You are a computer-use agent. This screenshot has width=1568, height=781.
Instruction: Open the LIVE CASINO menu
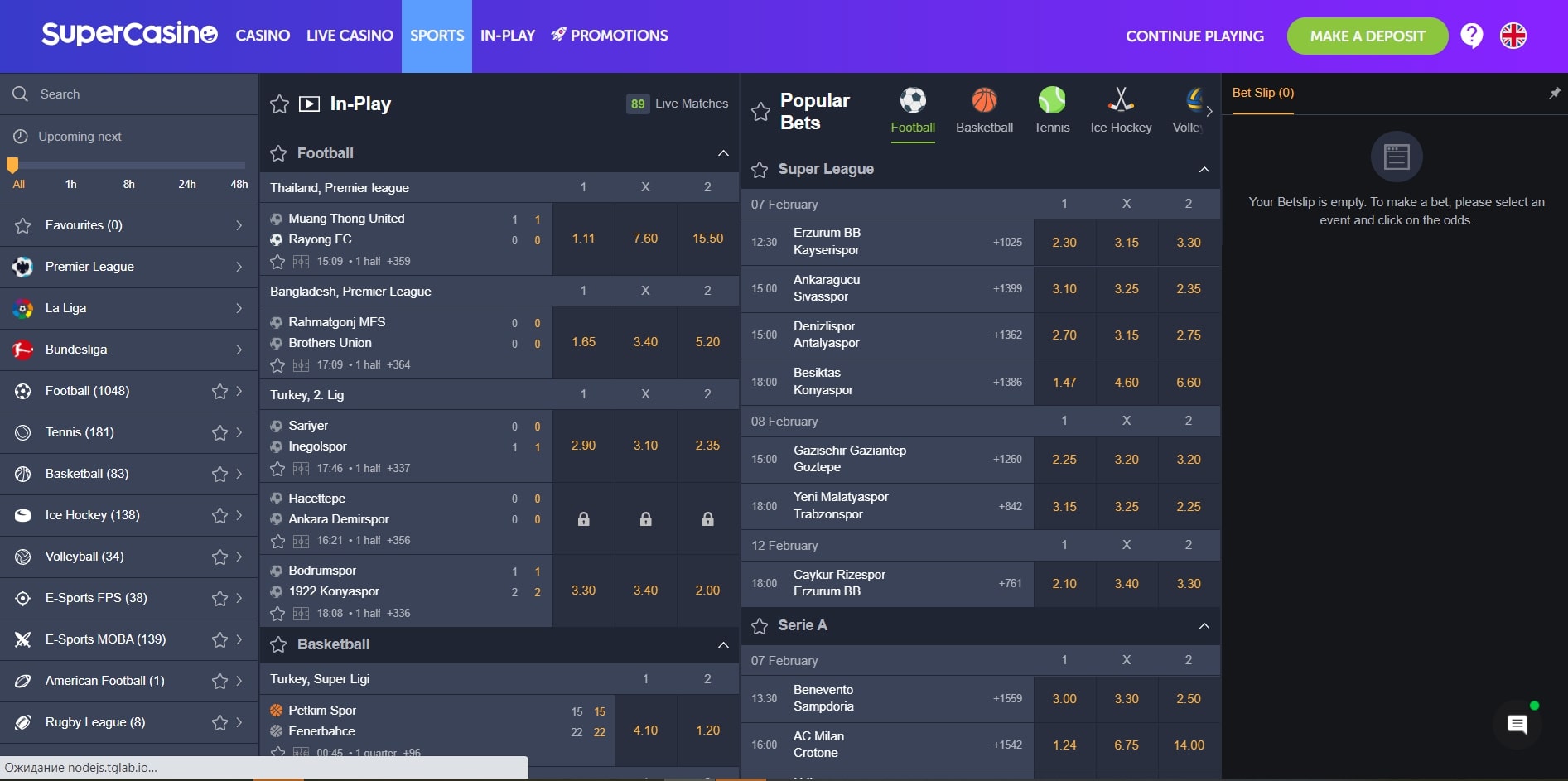350,36
